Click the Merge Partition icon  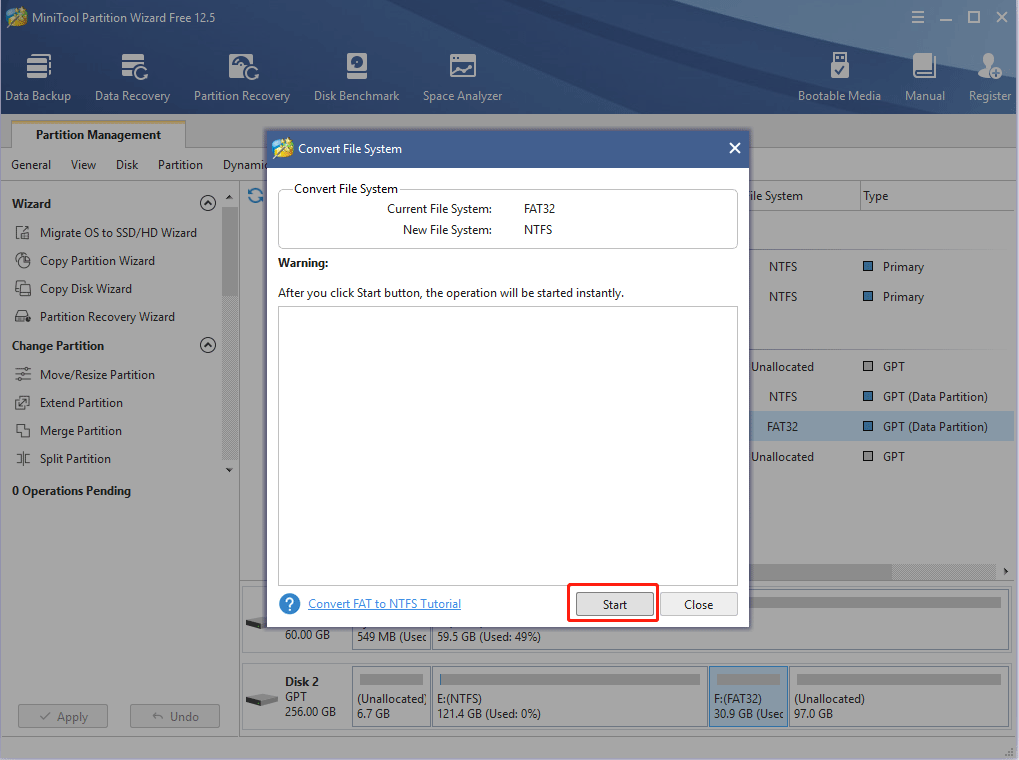coord(23,430)
